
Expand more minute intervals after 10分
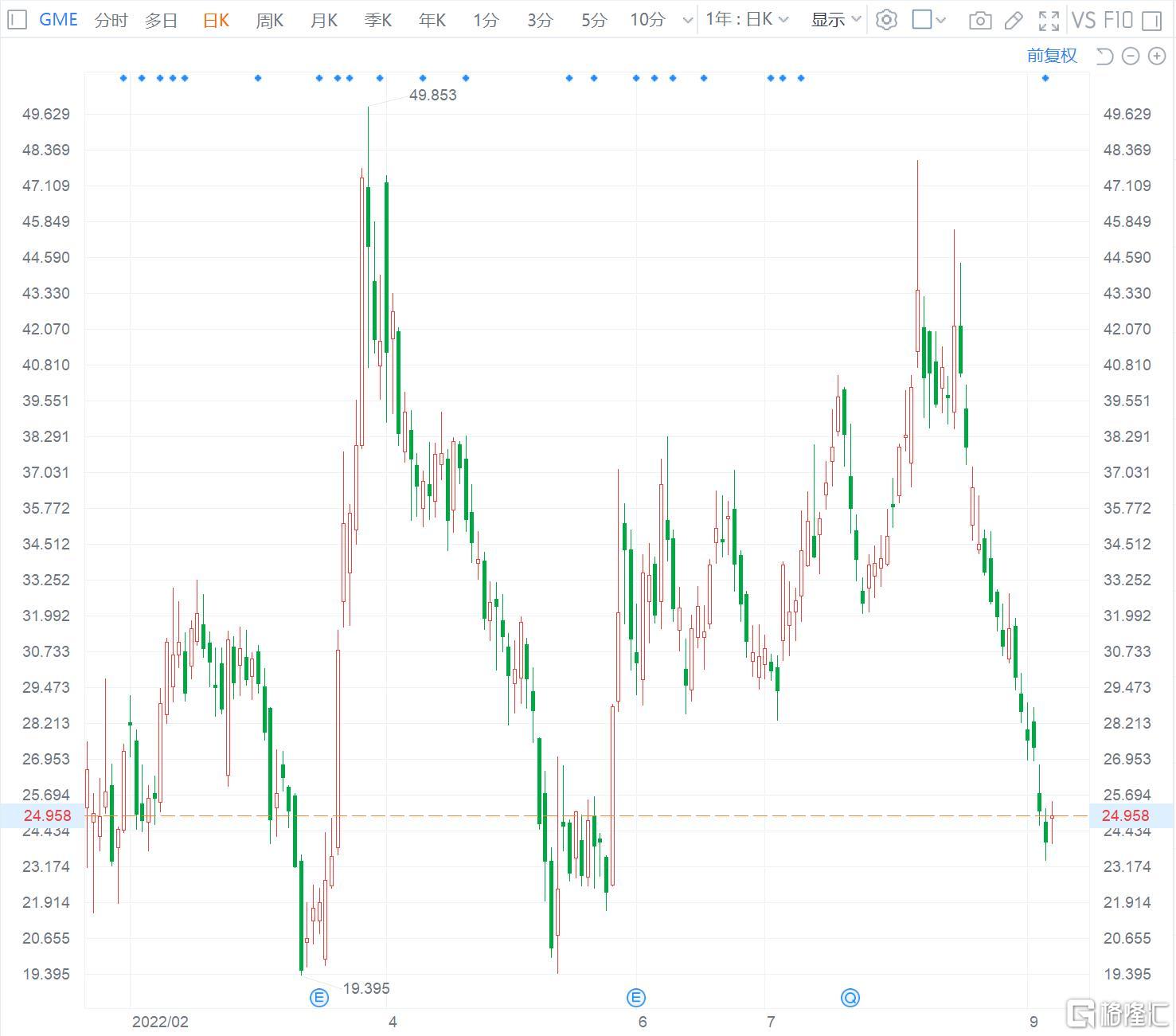tap(688, 20)
